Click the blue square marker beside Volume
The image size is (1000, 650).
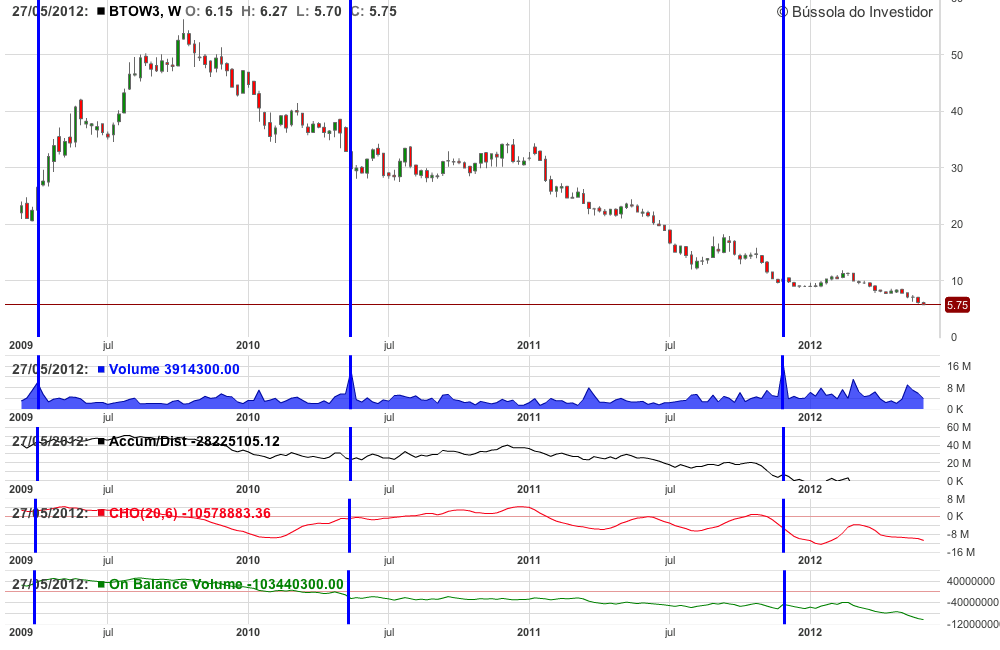coord(101,369)
